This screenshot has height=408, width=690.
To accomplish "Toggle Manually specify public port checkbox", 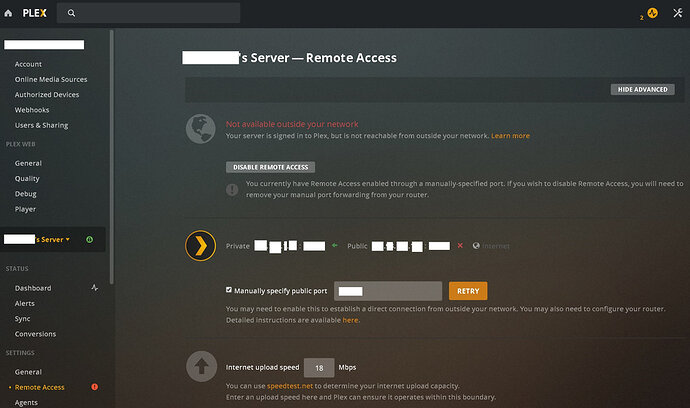I will (x=229, y=290).
